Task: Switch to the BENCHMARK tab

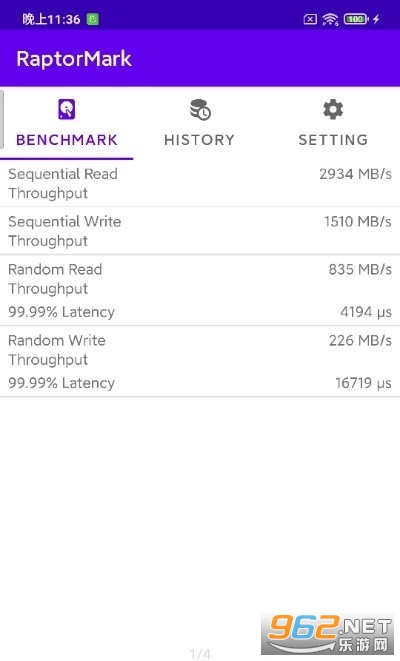Action: (x=67, y=123)
